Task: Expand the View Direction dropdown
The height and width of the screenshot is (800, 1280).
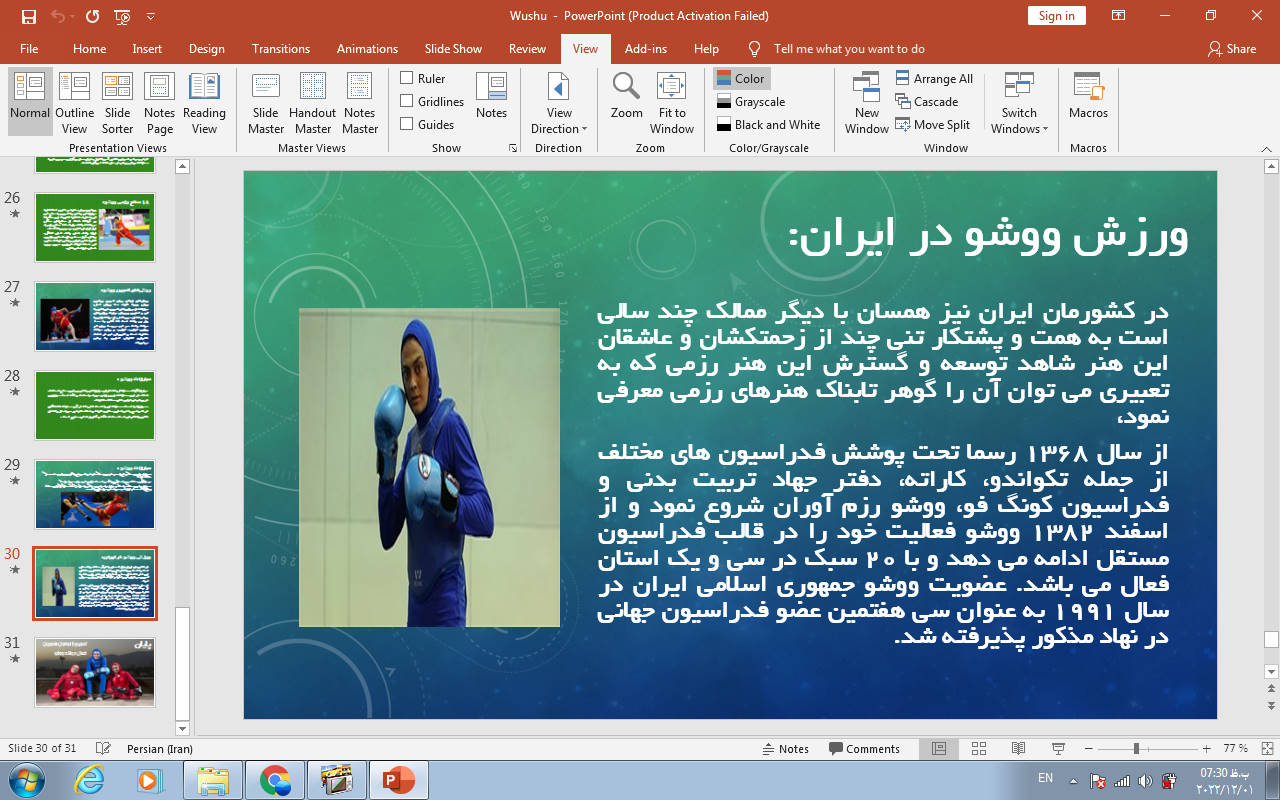Action: 559,120
